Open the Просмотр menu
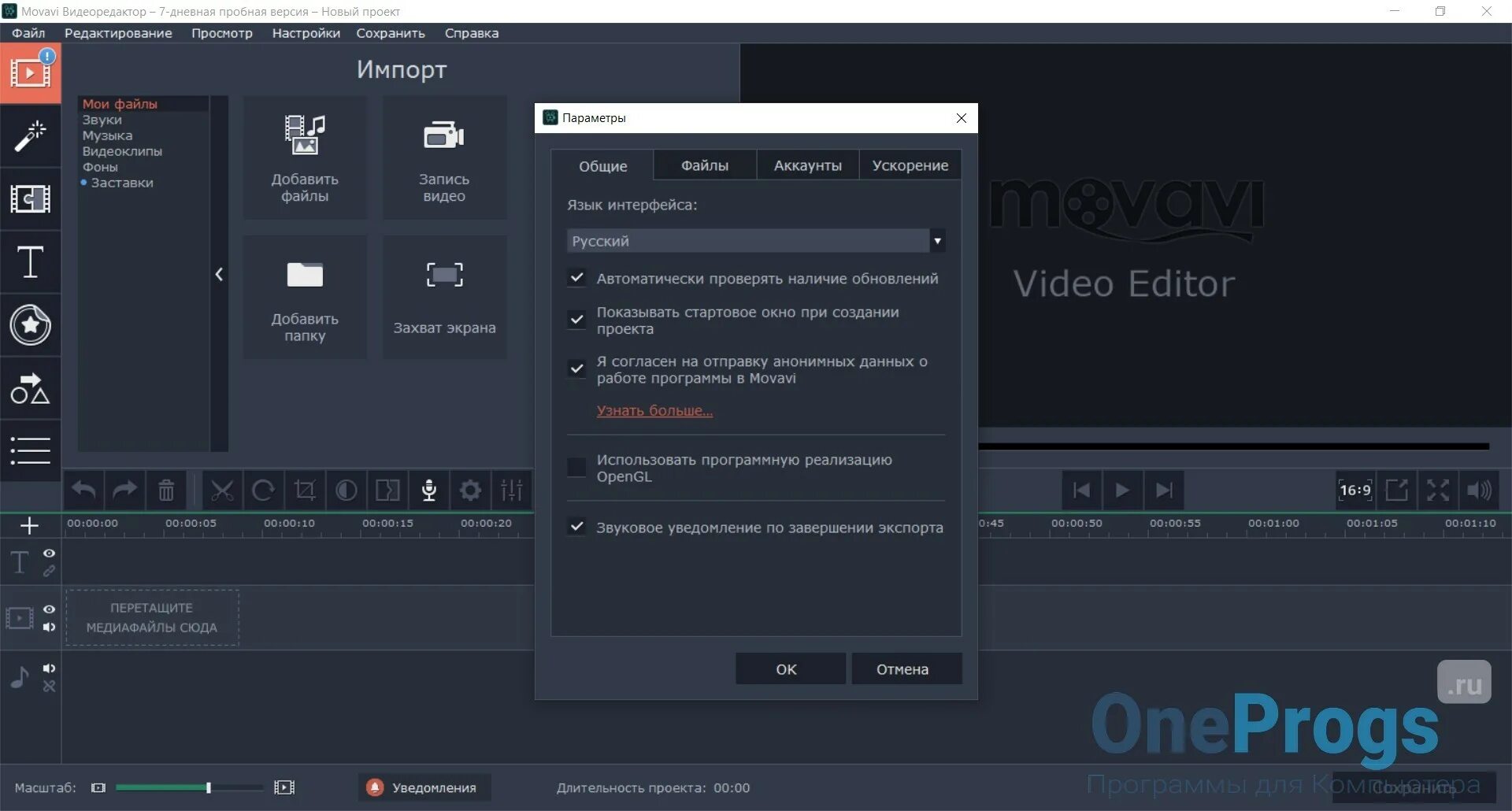 coord(222,33)
